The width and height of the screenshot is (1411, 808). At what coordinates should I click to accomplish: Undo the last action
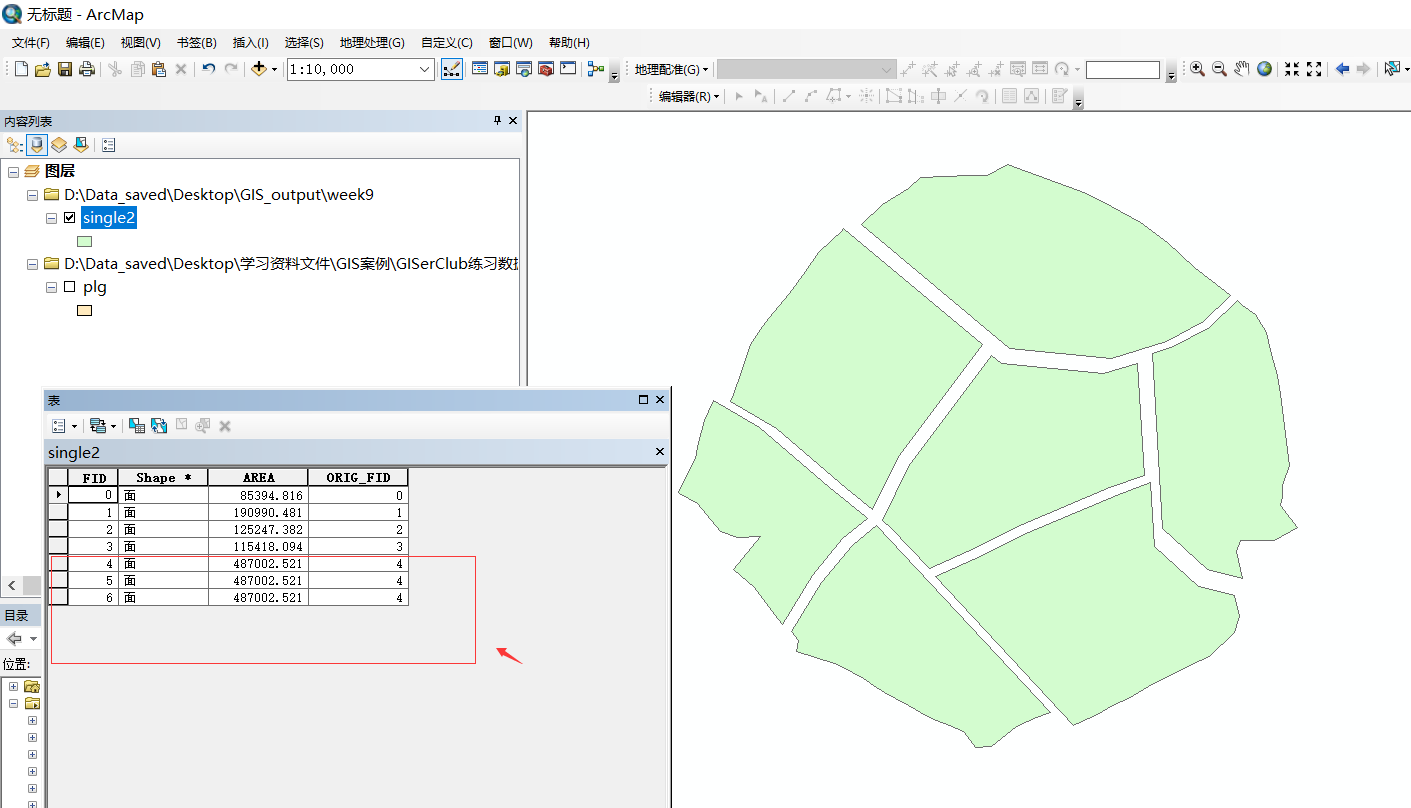pyautogui.click(x=208, y=69)
